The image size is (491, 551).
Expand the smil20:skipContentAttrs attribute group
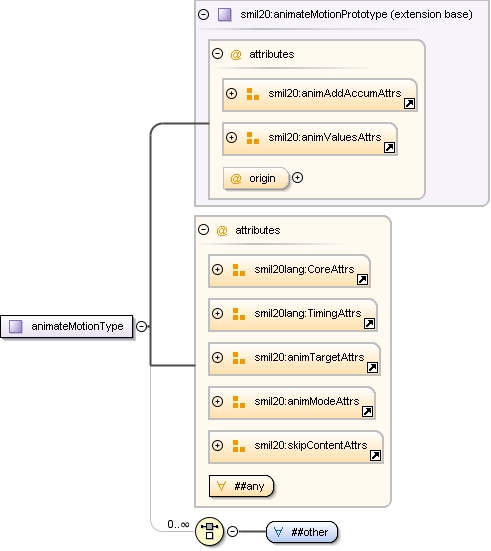click(x=218, y=445)
